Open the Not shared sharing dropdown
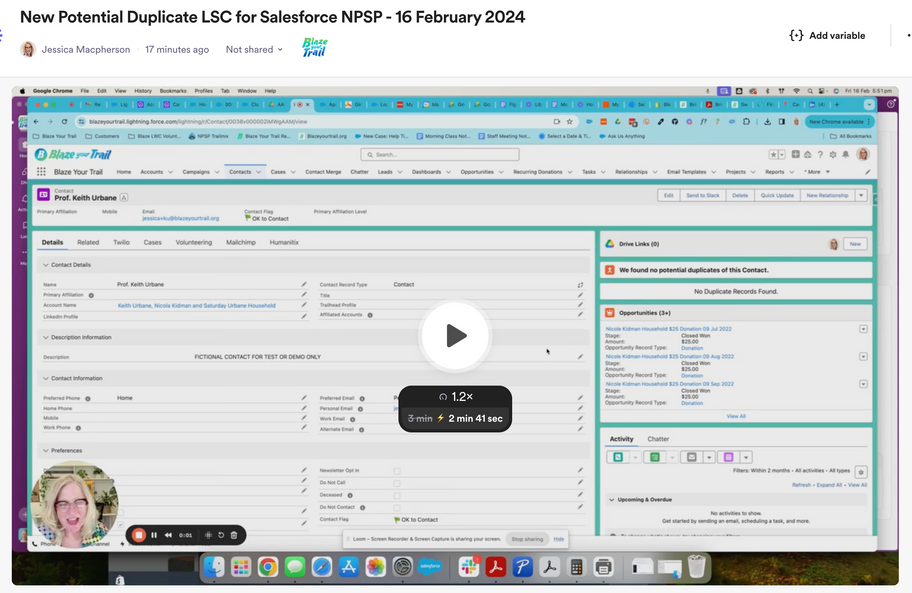This screenshot has width=912, height=593. (254, 49)
